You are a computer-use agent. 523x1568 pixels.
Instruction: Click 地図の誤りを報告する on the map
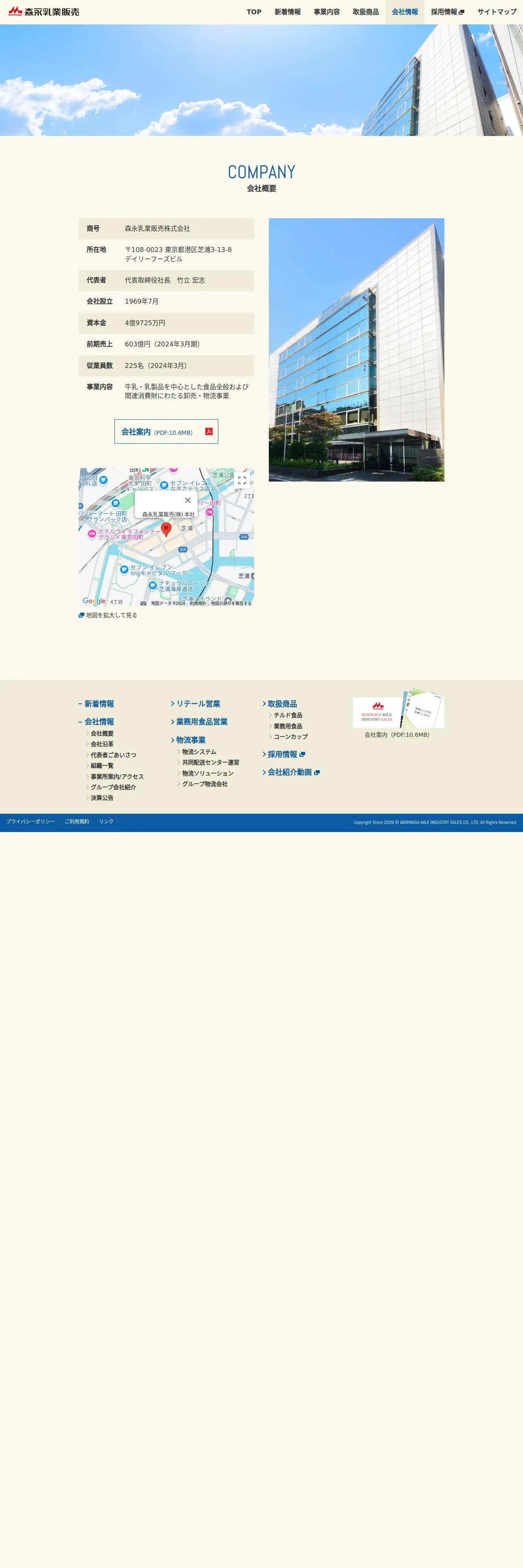pyautogui.click(x=231, y=603)
